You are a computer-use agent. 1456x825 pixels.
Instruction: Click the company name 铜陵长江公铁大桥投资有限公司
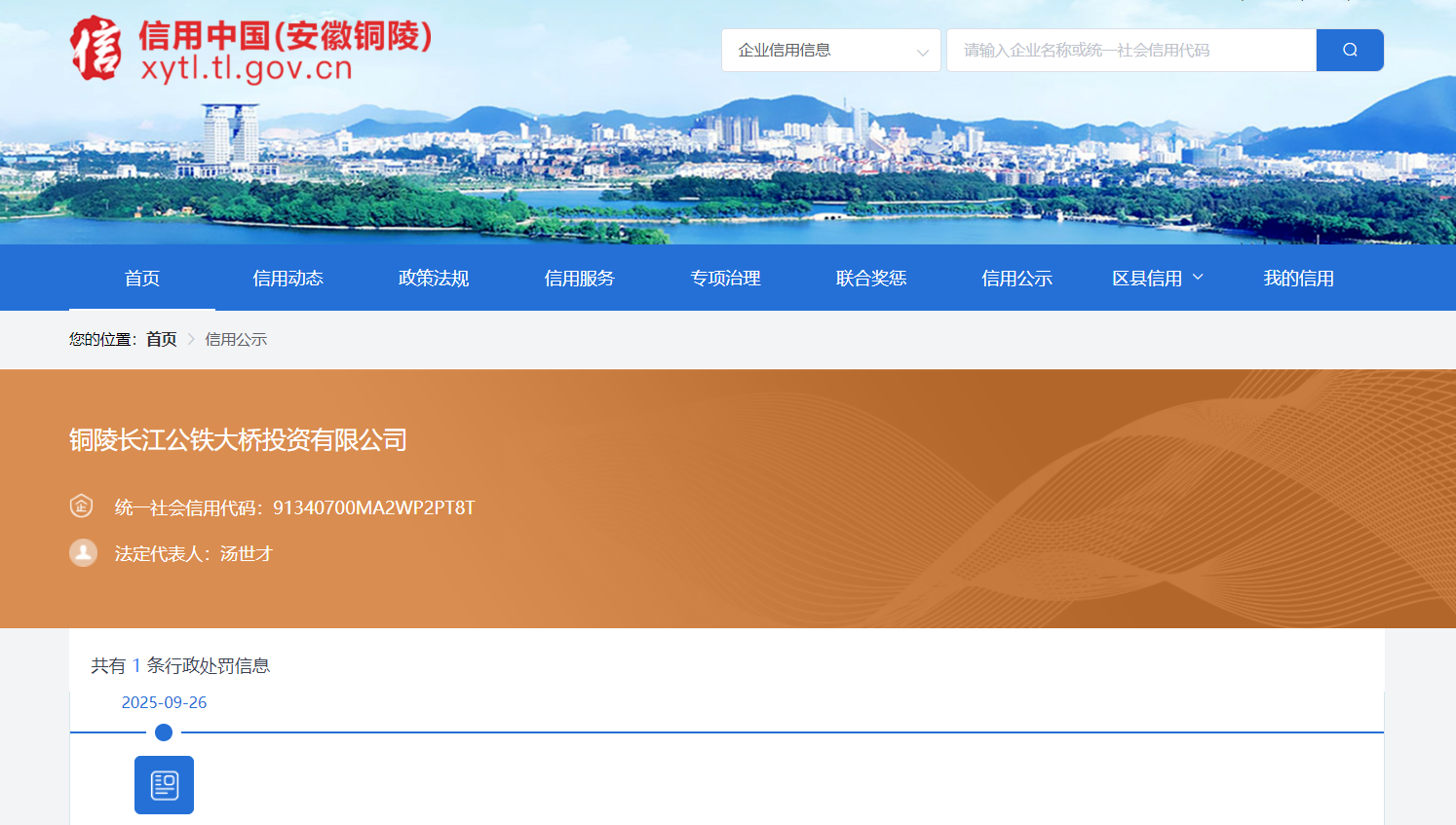click(238, 440)
